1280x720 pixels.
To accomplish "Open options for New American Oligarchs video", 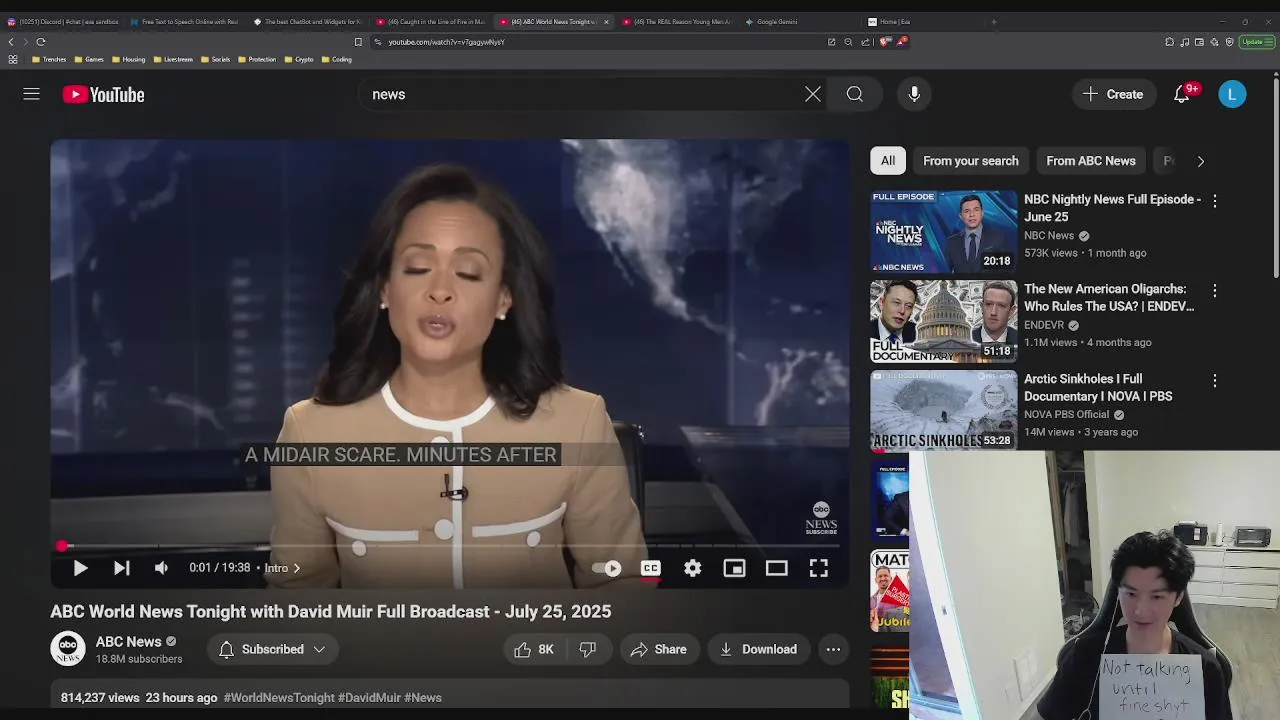I will tap(1214, 291).
